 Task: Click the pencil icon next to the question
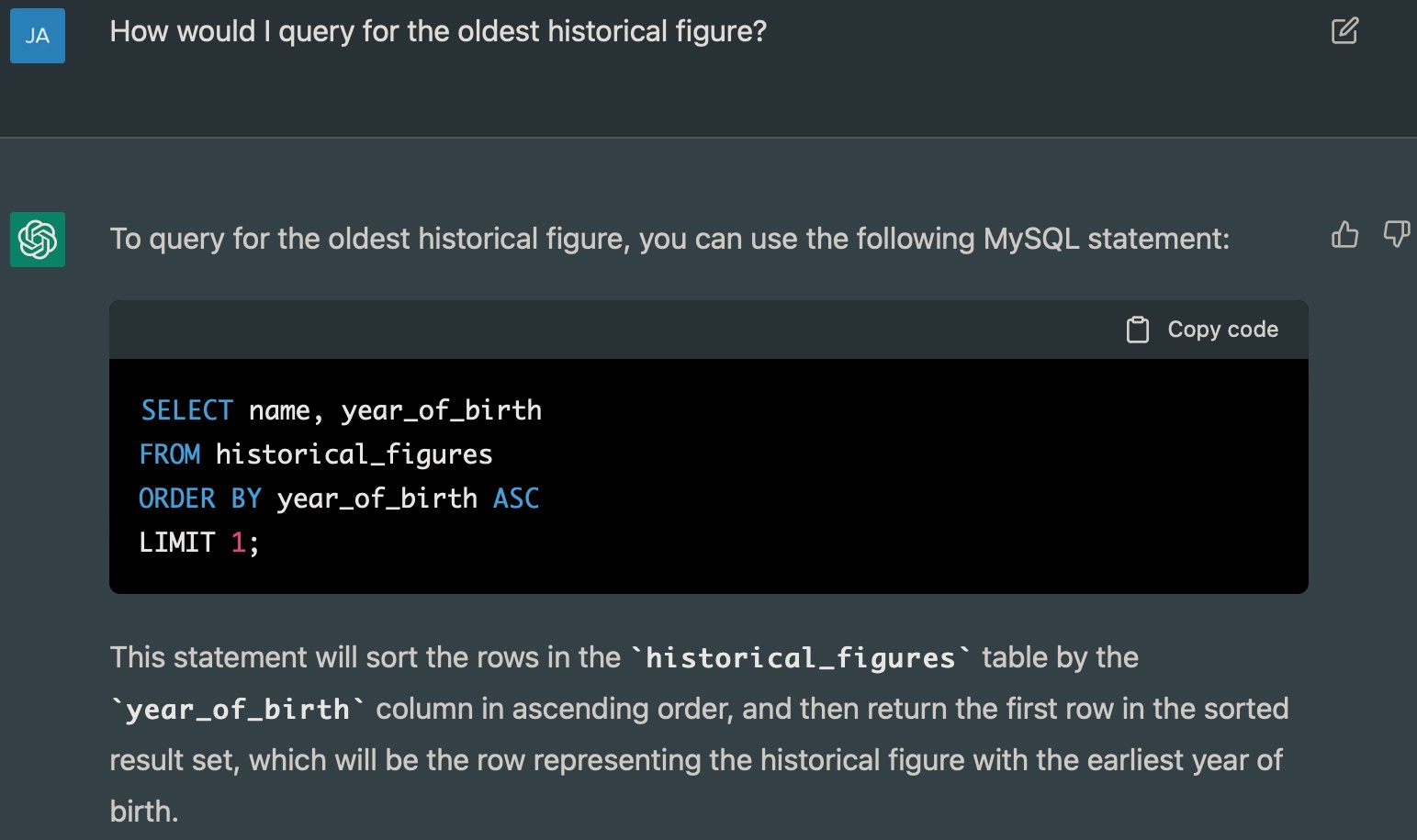(1344, 31)
